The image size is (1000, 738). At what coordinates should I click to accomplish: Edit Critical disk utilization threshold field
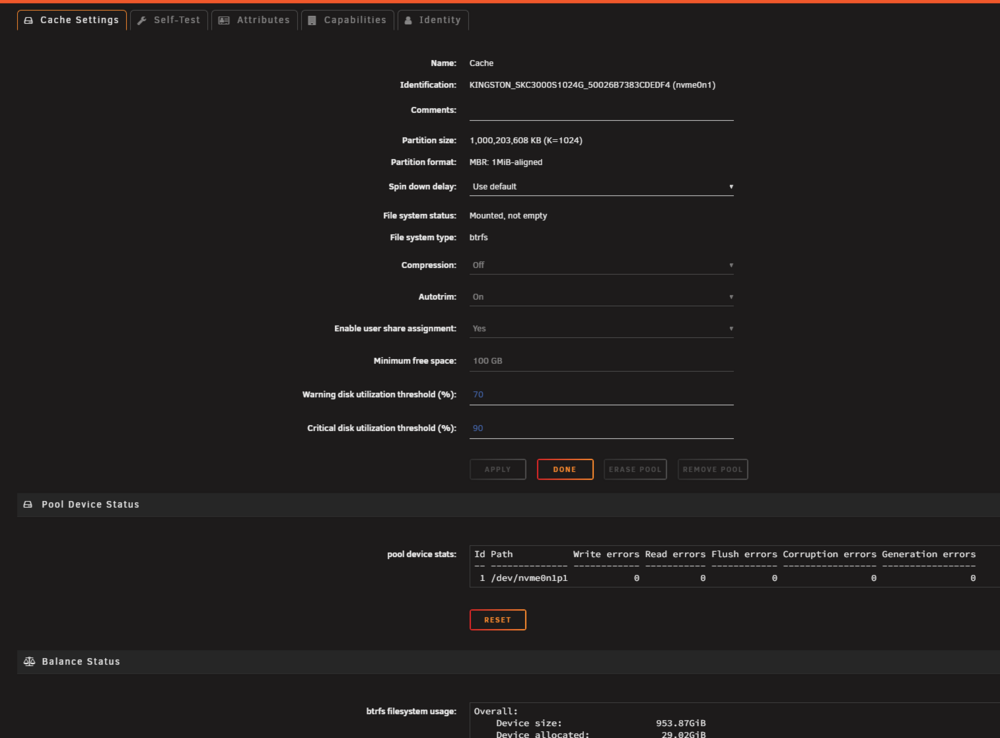click(601, 429)
